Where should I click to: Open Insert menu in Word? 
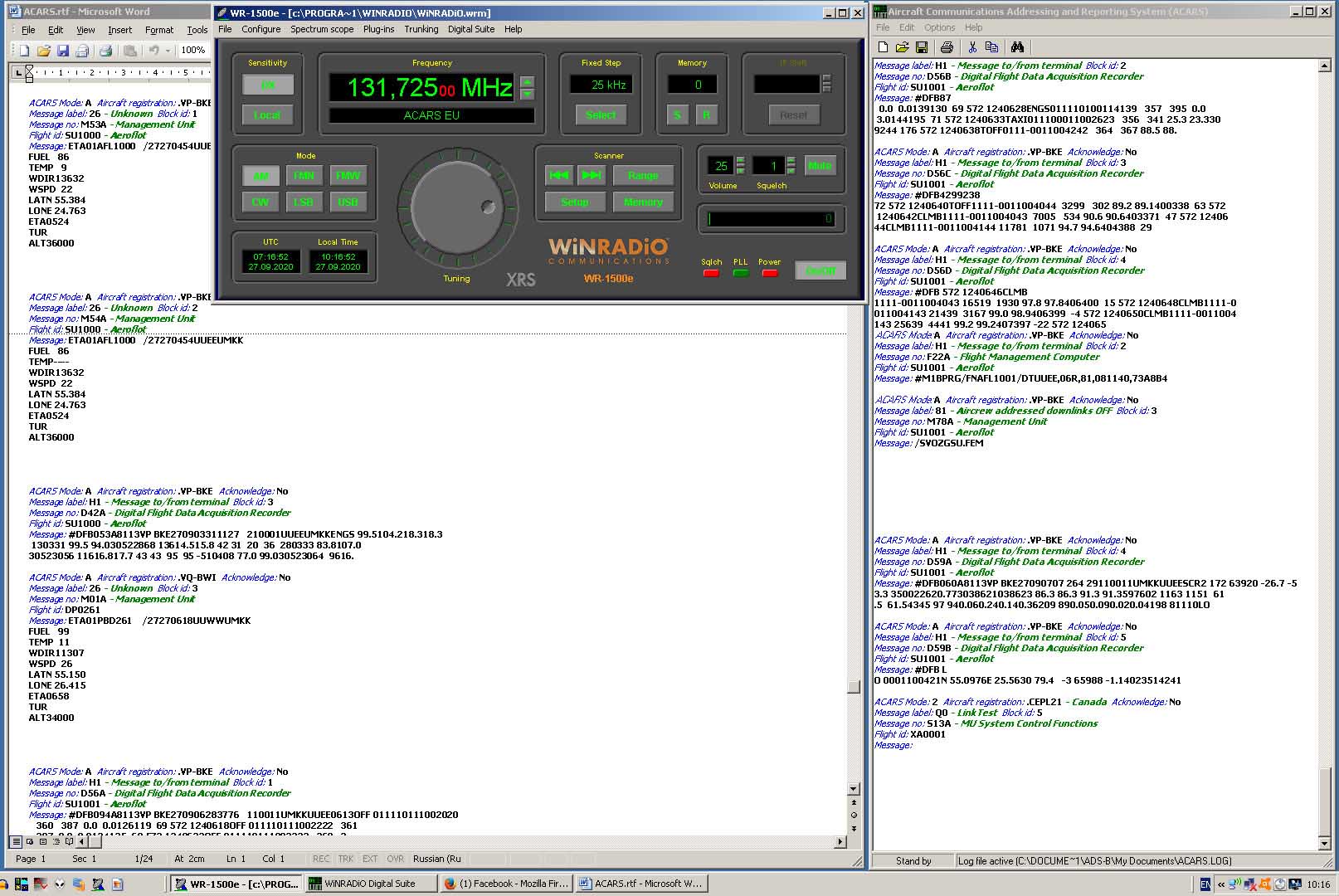click(x=119, y=30)
